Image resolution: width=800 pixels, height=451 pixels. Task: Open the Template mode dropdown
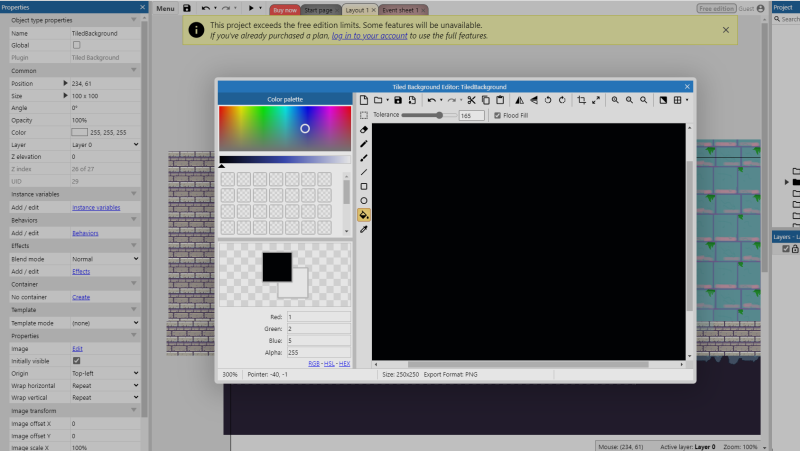pyautogui.click(x=105, y=323)
